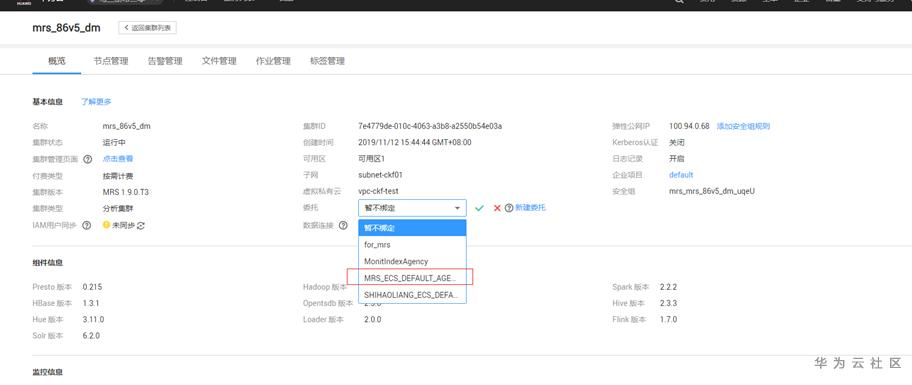Viewport: 912px width, 385px height.
Task: Click the VPC value vpc-ckf-test
Action: pos(379,191)
